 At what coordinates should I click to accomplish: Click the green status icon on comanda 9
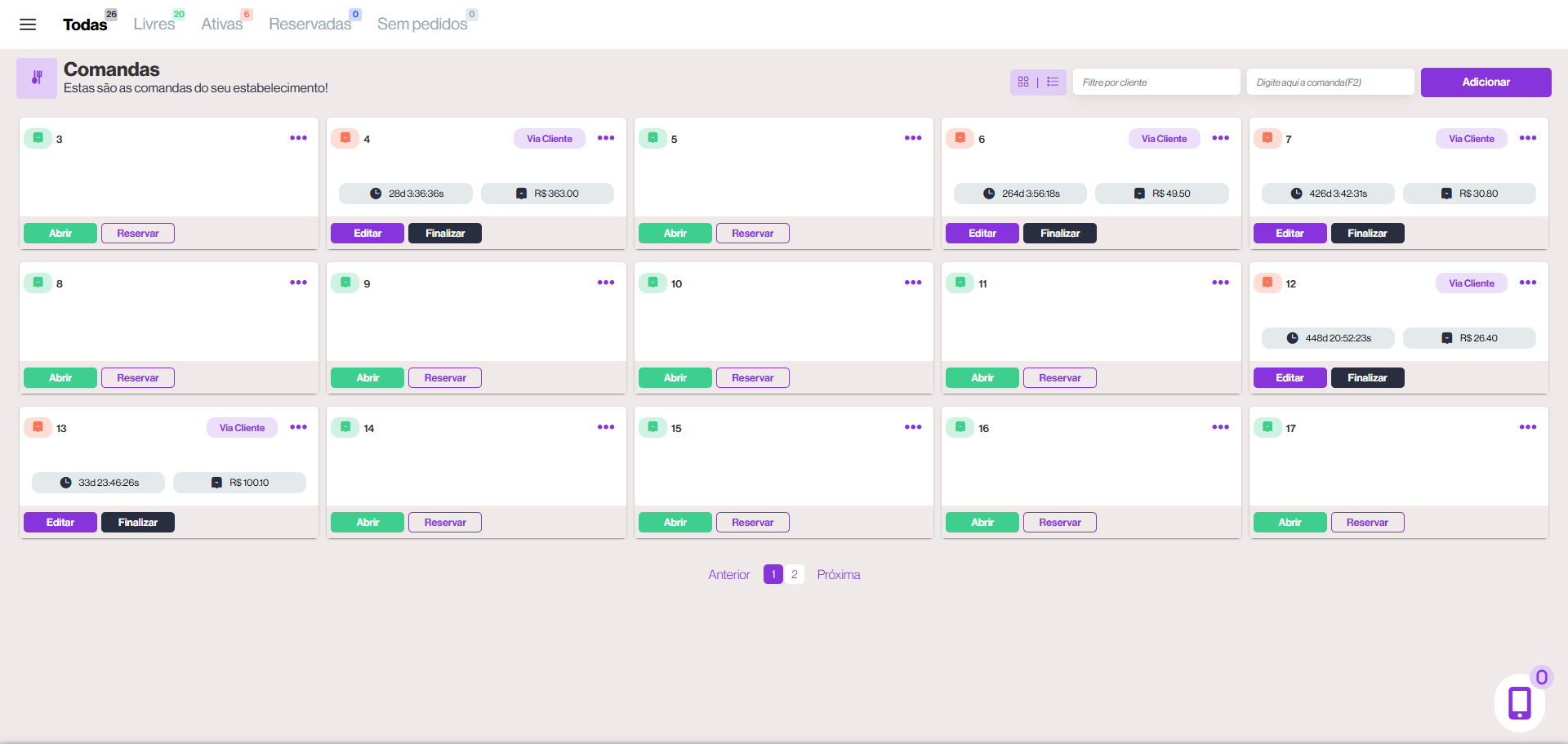coord(345,283)
